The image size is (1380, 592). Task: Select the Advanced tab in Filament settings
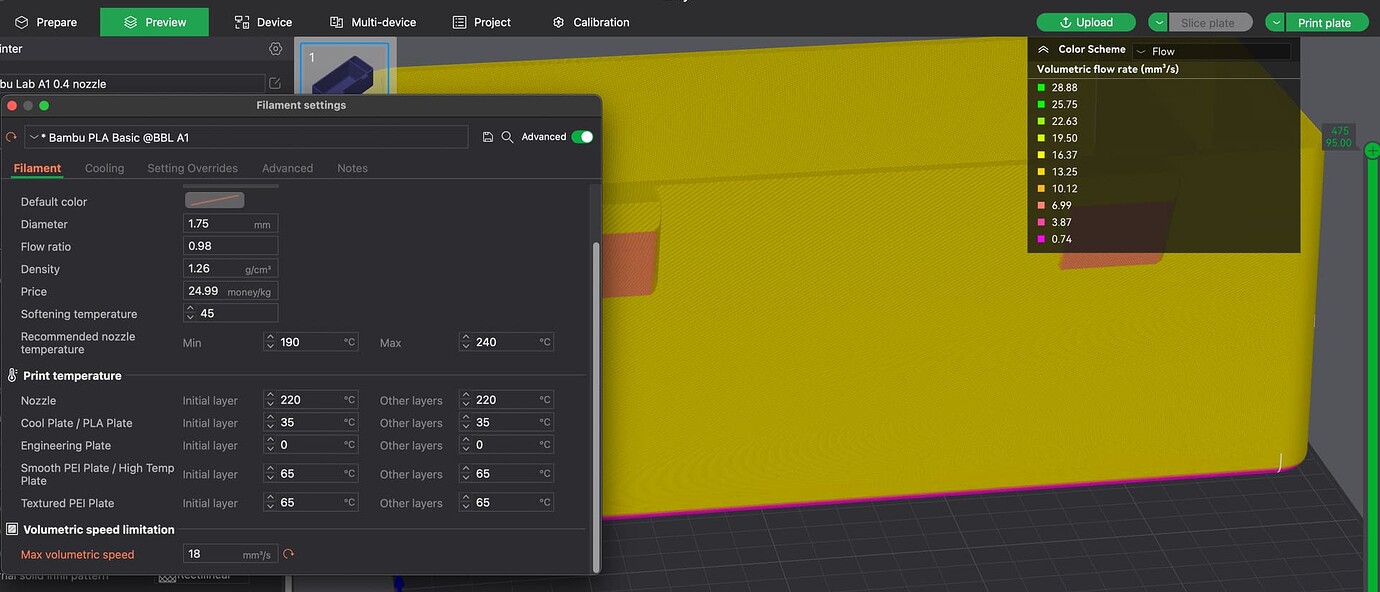click(287, 168)
